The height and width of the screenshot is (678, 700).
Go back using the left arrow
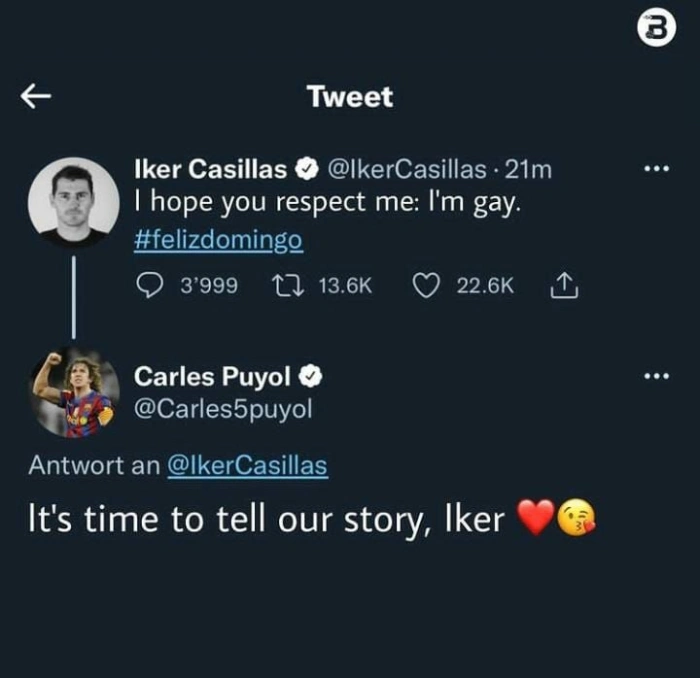click(36, 96)
